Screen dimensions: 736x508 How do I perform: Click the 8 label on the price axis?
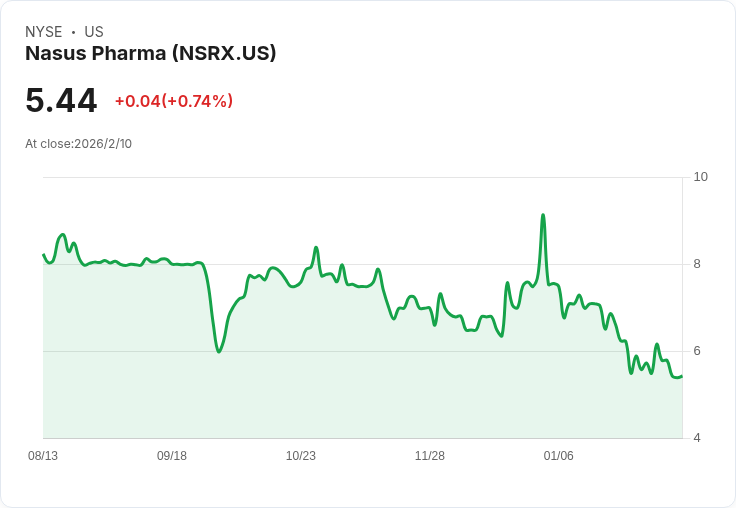[697, 264]
